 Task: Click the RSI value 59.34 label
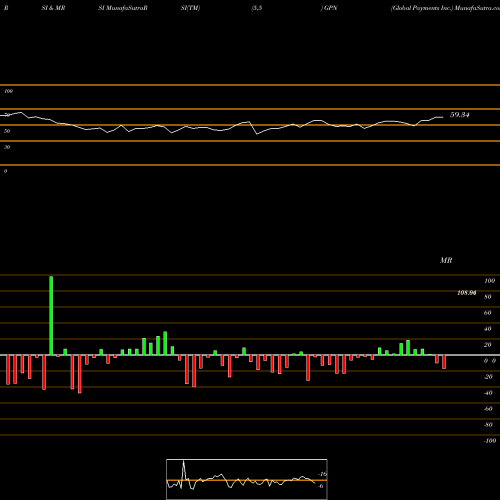[x=460, y=115]
